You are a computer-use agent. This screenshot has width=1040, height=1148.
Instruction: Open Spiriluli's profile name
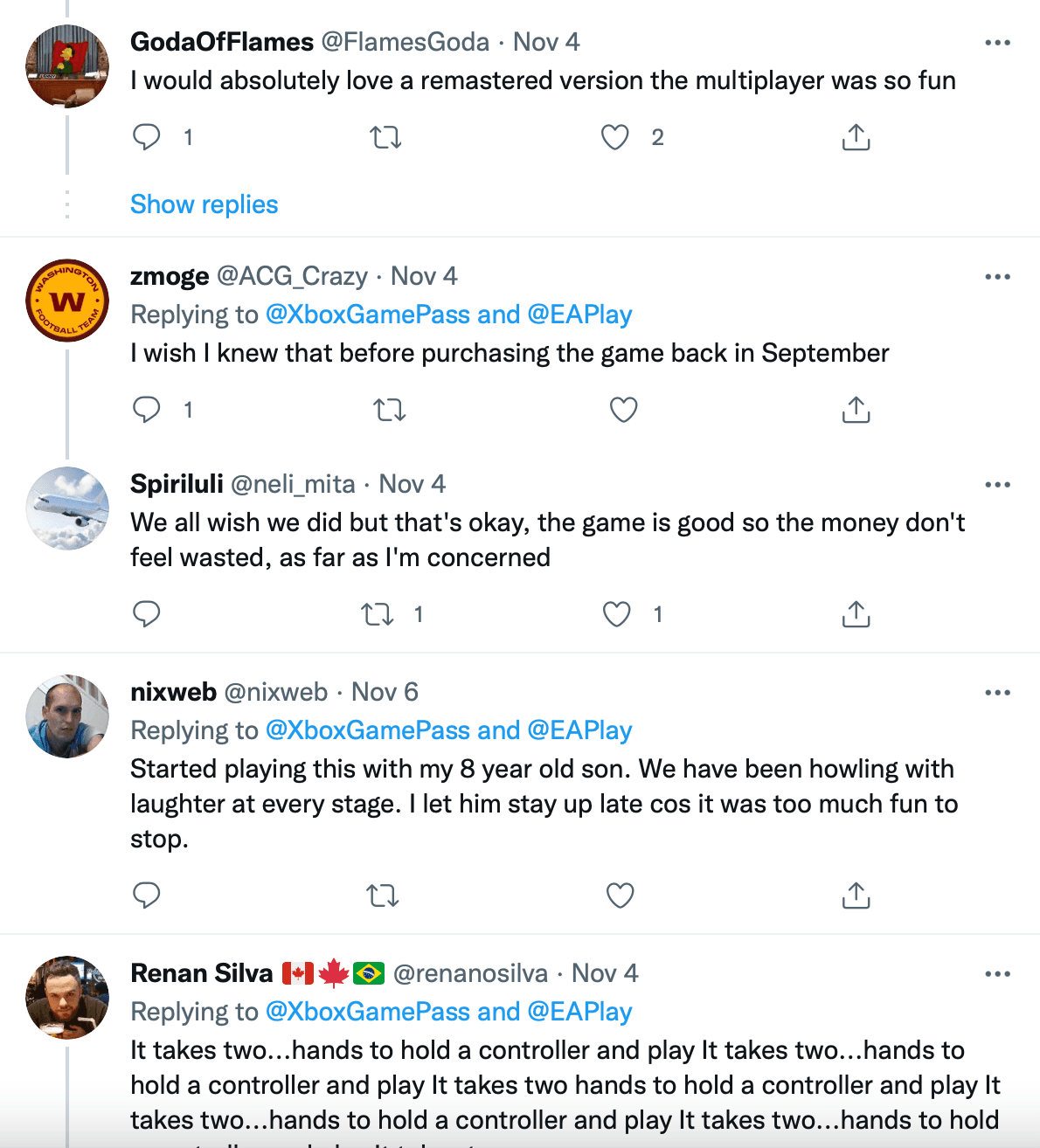pyautogui.click(x=177, y=484)
